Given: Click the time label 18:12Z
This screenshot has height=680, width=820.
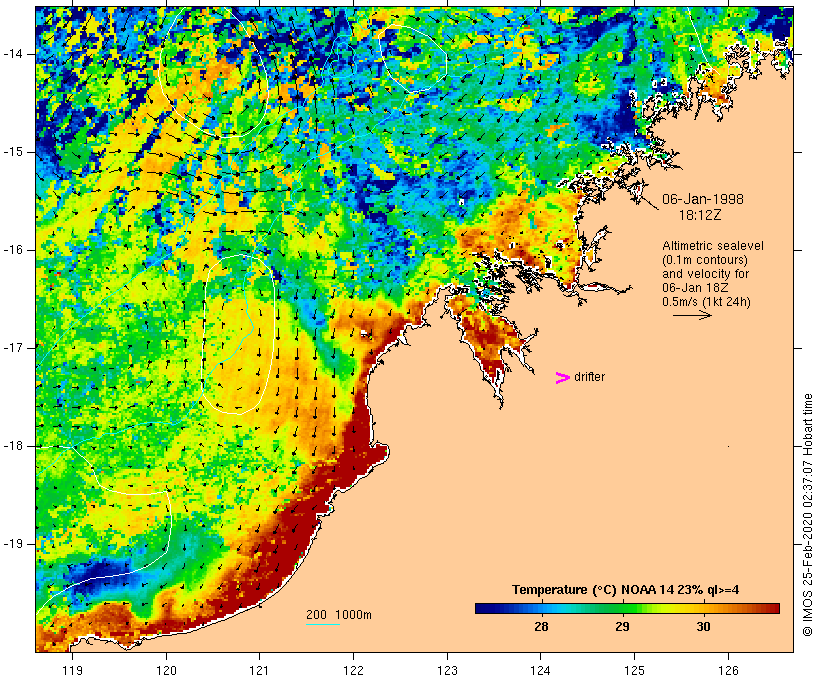Looking at the screenshot, I should point(700,215).
